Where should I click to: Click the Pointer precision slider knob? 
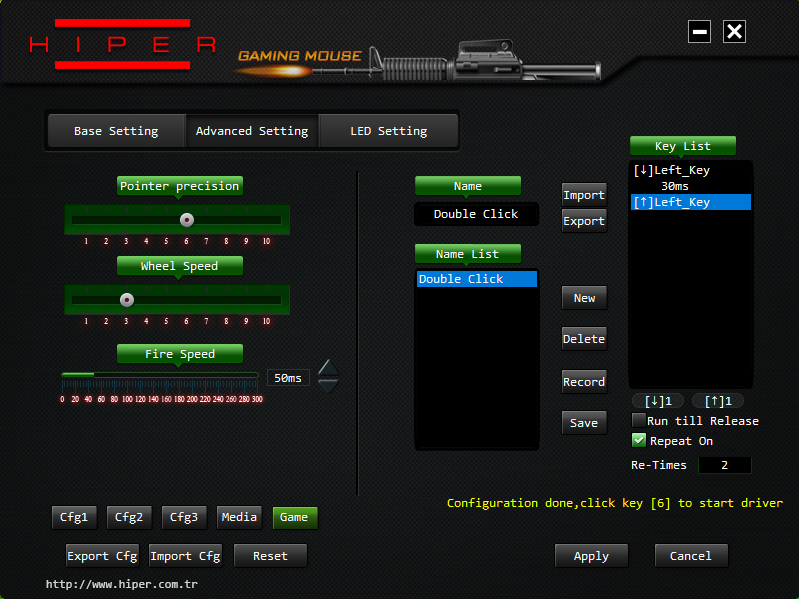pos(187,220)
